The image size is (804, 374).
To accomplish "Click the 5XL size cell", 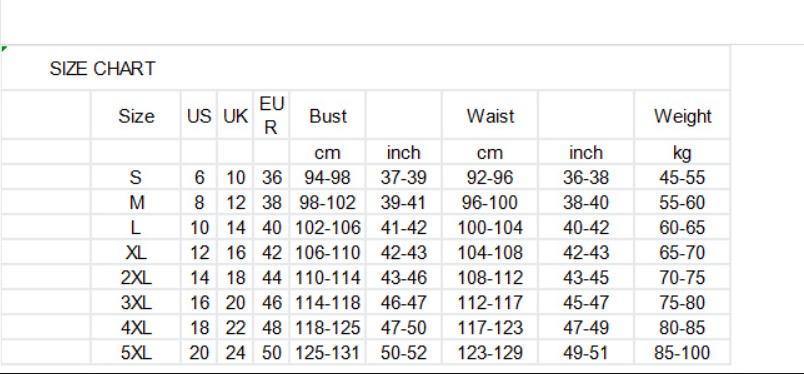I will (136, 352).
